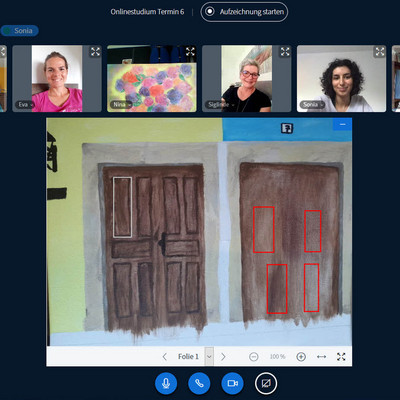Expand Nina's webcam to fullscreen
The width and height of the screenshot is (400, 400).
(x=190, y=52)
